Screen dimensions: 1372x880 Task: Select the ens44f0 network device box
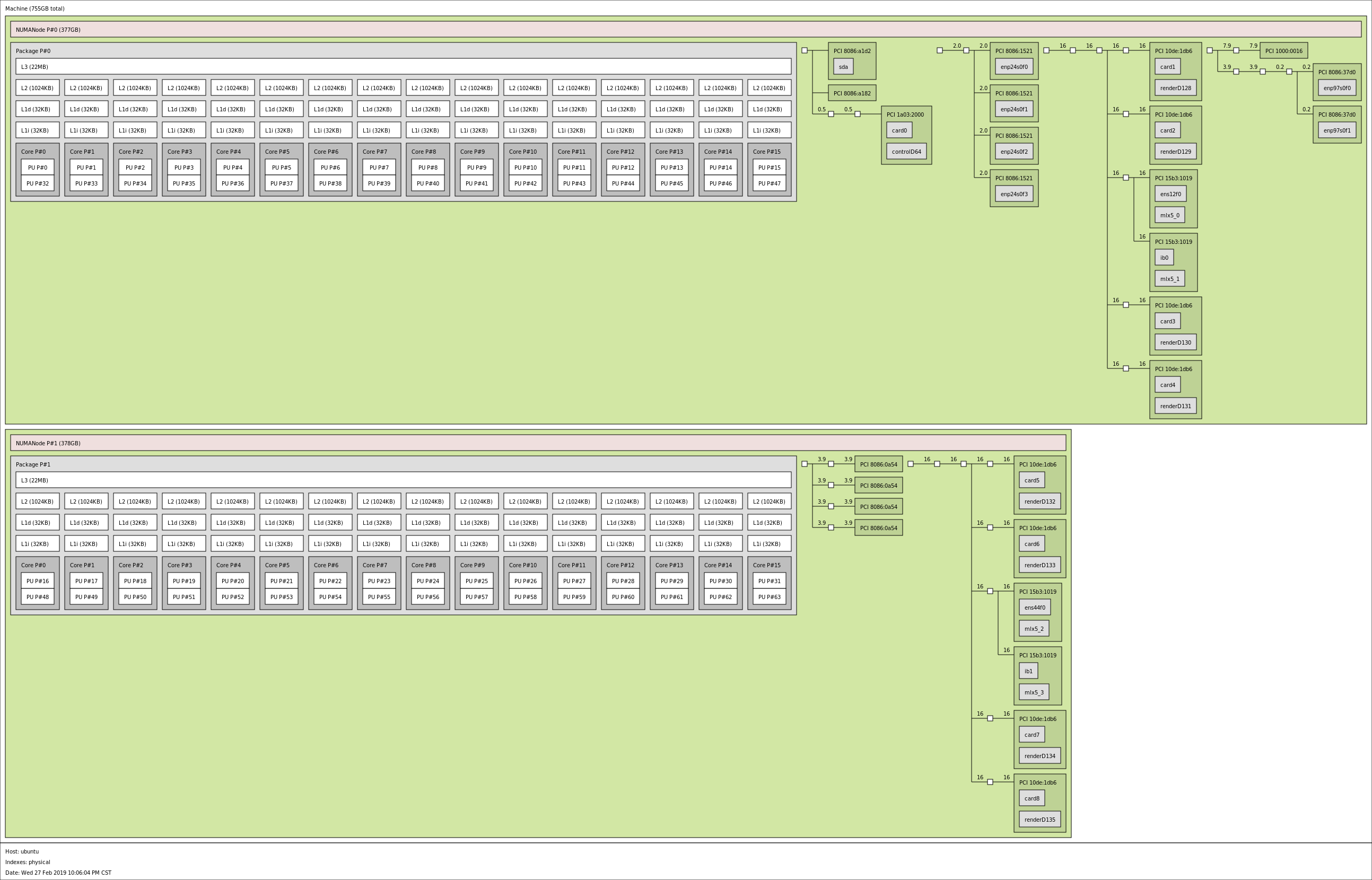tap(1034, 608)
